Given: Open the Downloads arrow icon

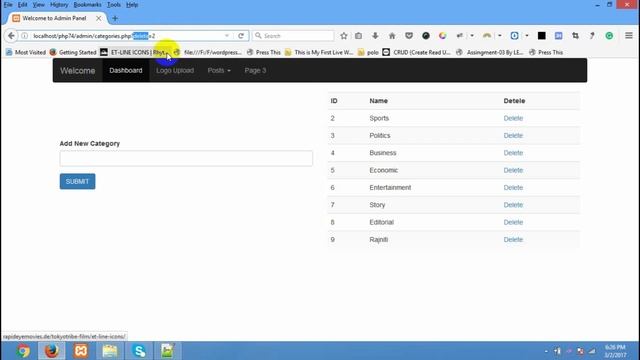Looking at the screenshot, I should click(375, 36).
